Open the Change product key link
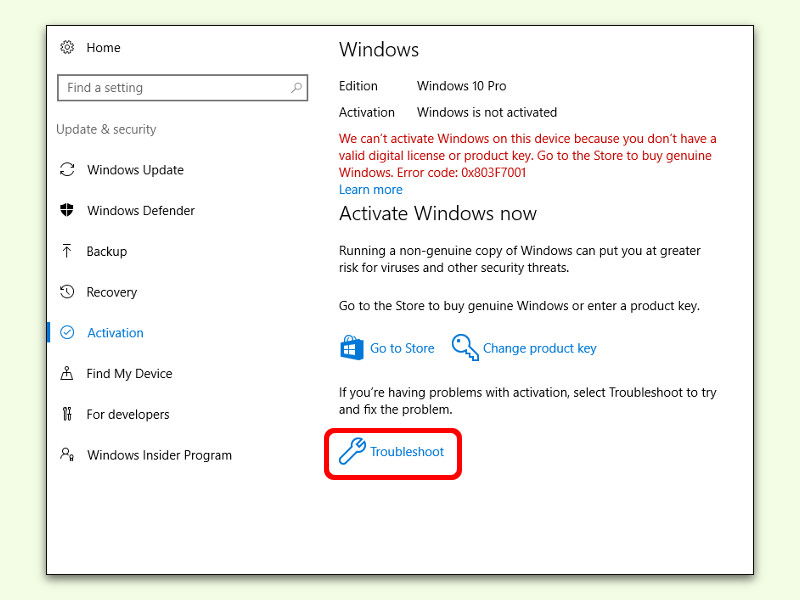The height and width of the screenshot is (600, 800). [x=540, y=348]
